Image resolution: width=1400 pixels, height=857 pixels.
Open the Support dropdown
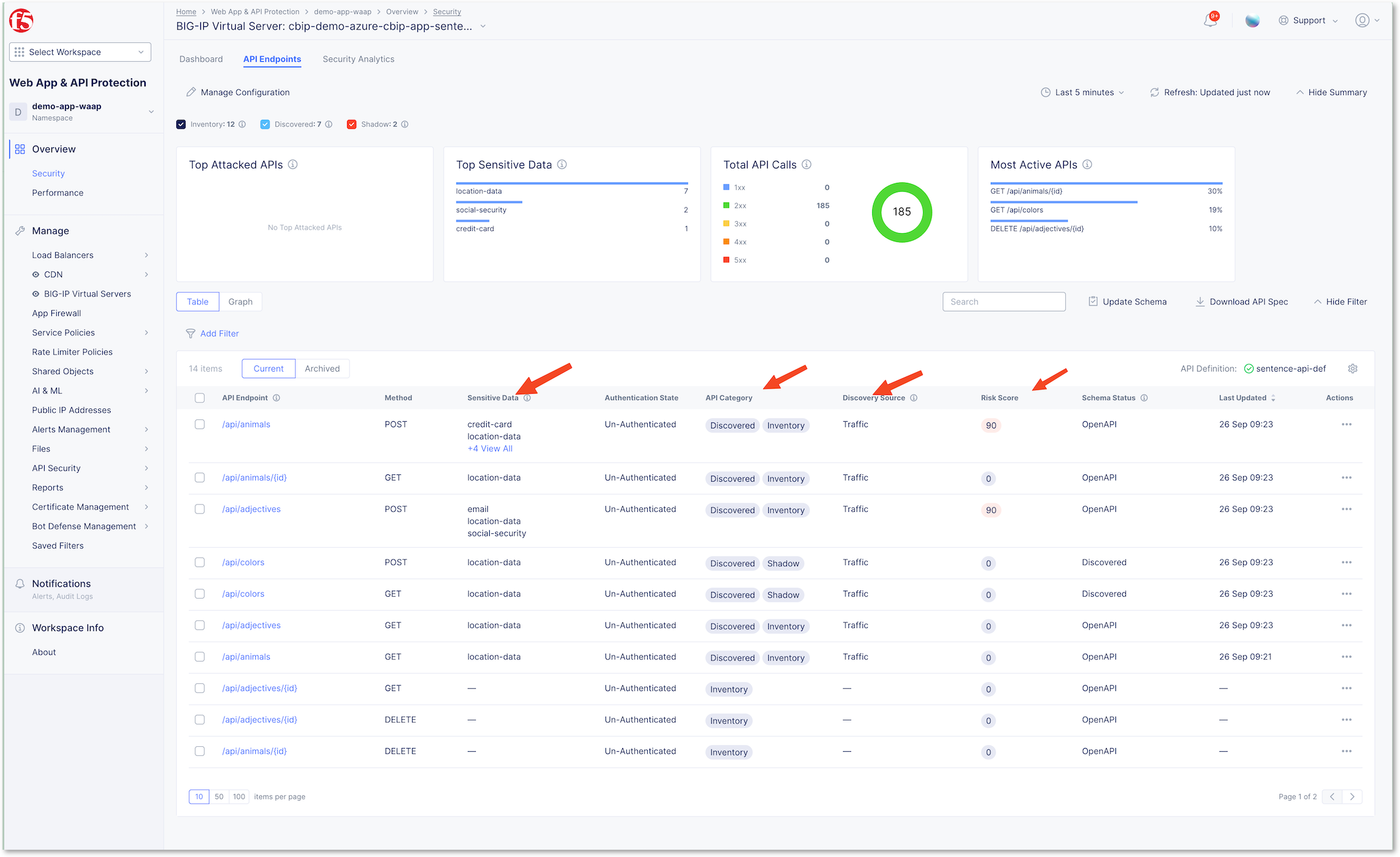(x=1308, y=20)
